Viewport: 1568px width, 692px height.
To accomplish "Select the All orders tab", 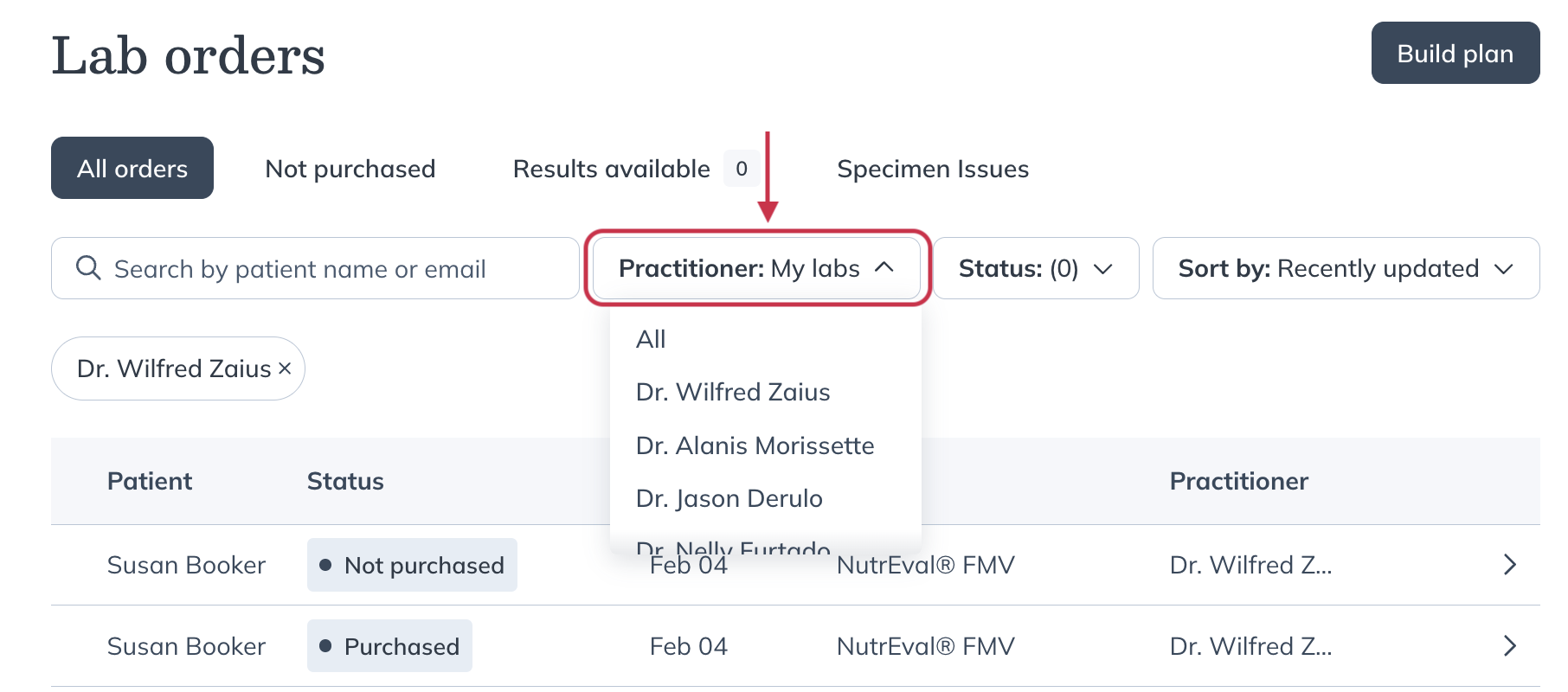I will pyautogui.click(x=132, y=168).
